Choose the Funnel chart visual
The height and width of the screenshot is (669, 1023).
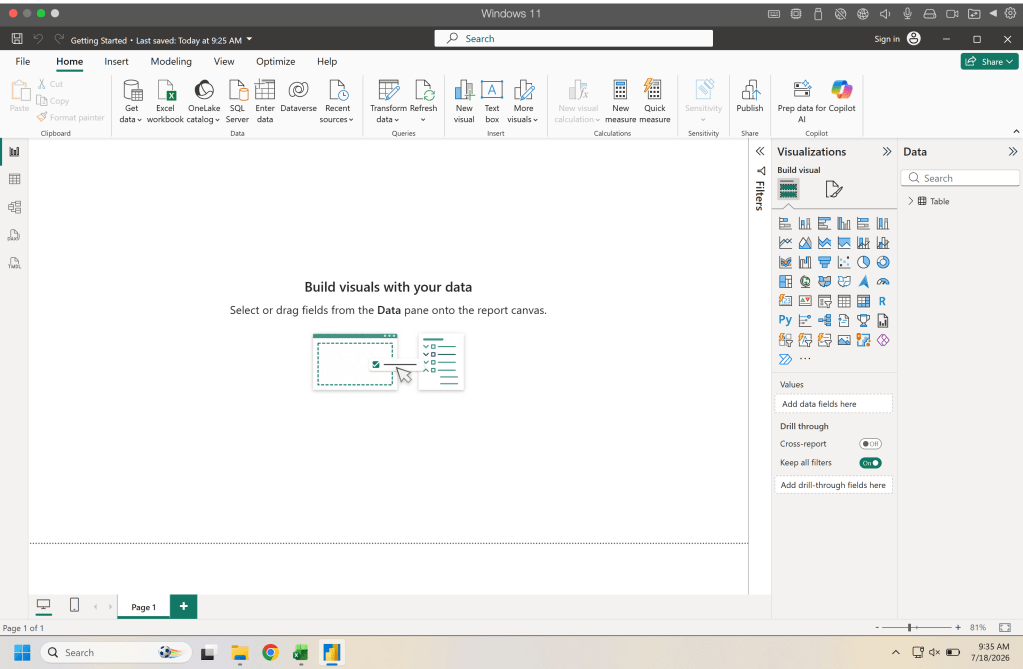(x=825, y=262)
